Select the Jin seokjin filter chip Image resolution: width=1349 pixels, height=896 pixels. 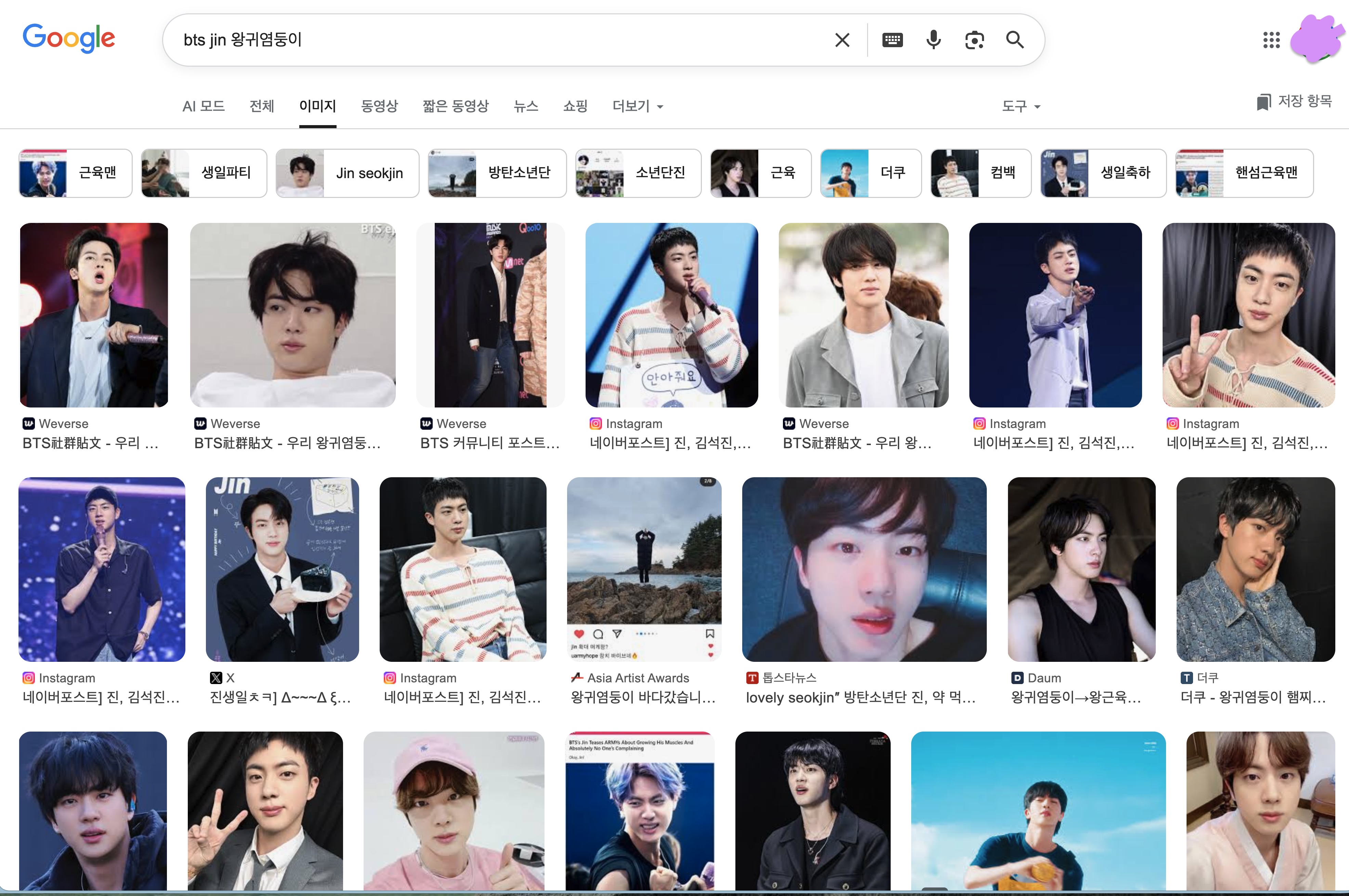(x=348, y=173)
